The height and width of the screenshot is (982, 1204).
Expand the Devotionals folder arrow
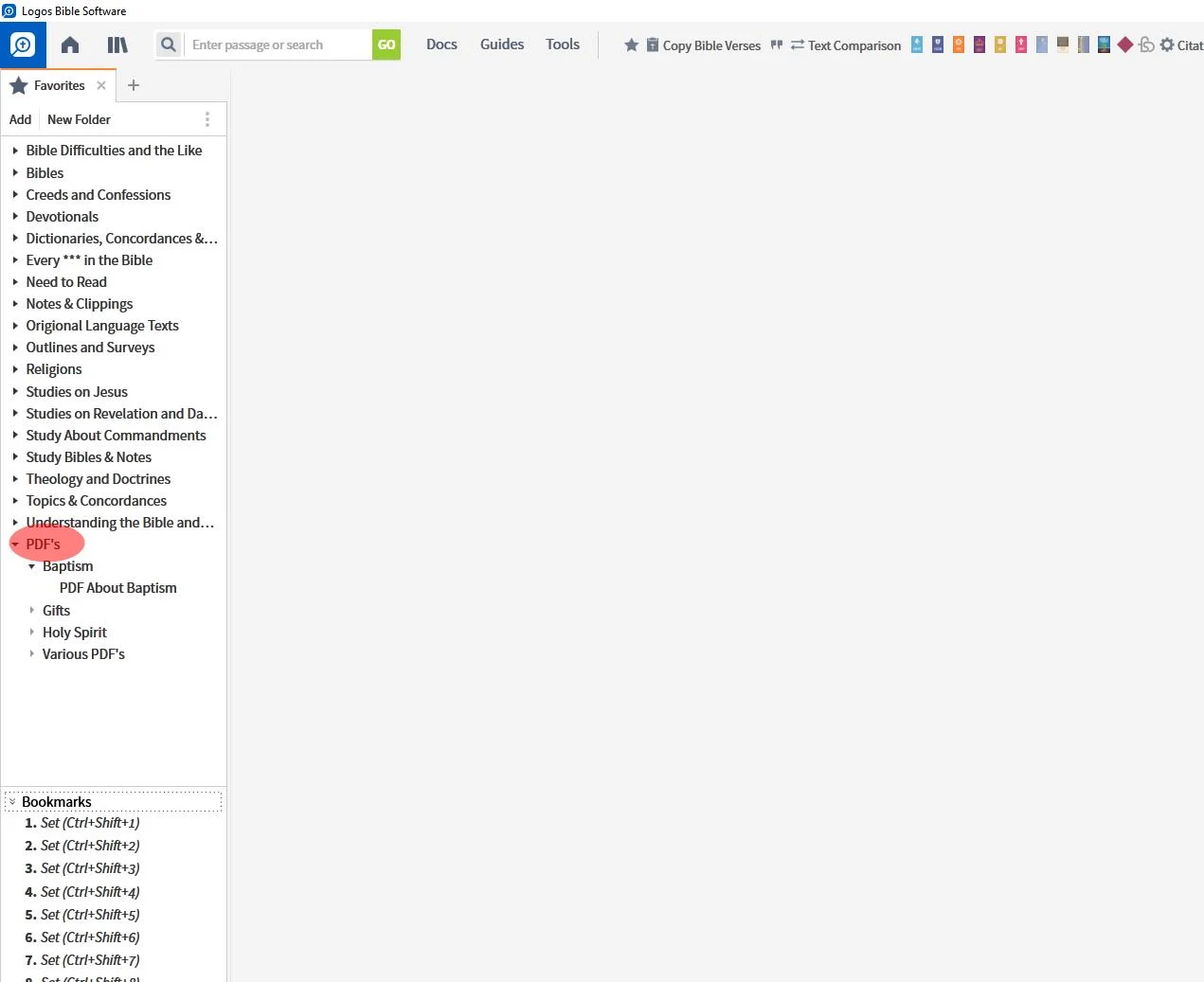click(x=15, y=216)
